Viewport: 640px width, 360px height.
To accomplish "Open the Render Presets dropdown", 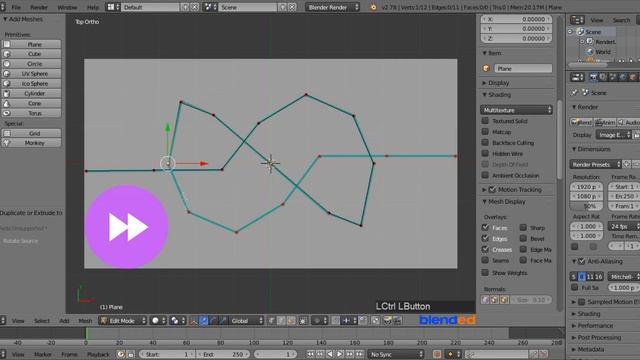I will 595,164.
